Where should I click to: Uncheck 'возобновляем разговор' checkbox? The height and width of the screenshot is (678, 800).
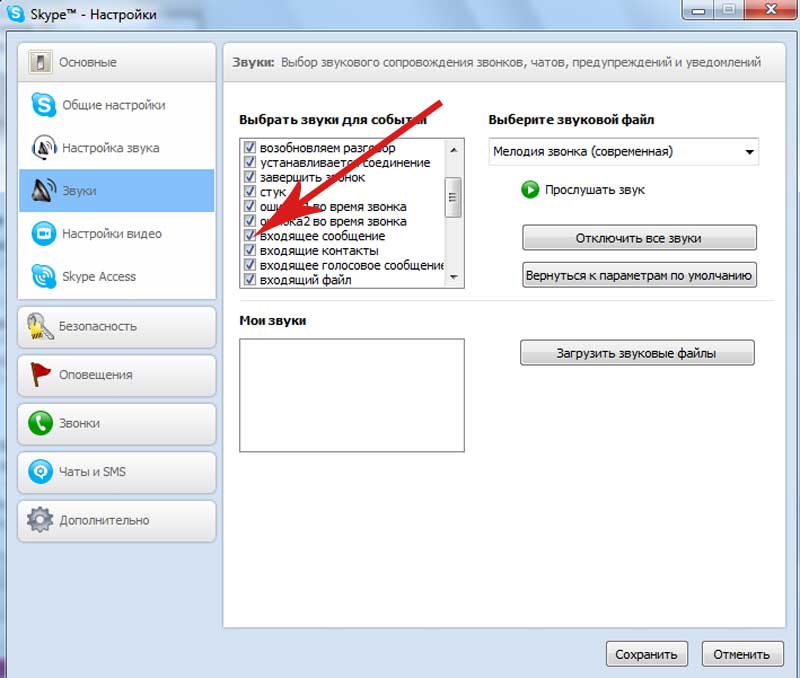(x=249, y=147)
